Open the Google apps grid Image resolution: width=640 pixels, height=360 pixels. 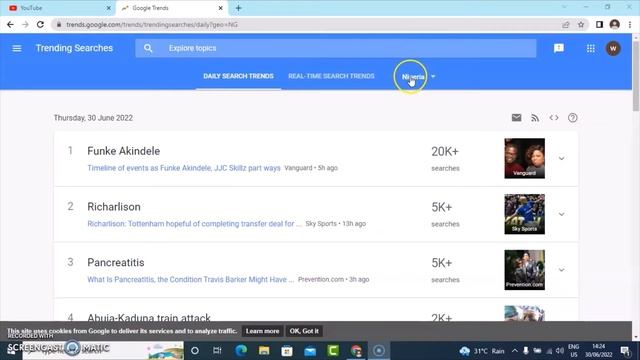click(591, 49)
